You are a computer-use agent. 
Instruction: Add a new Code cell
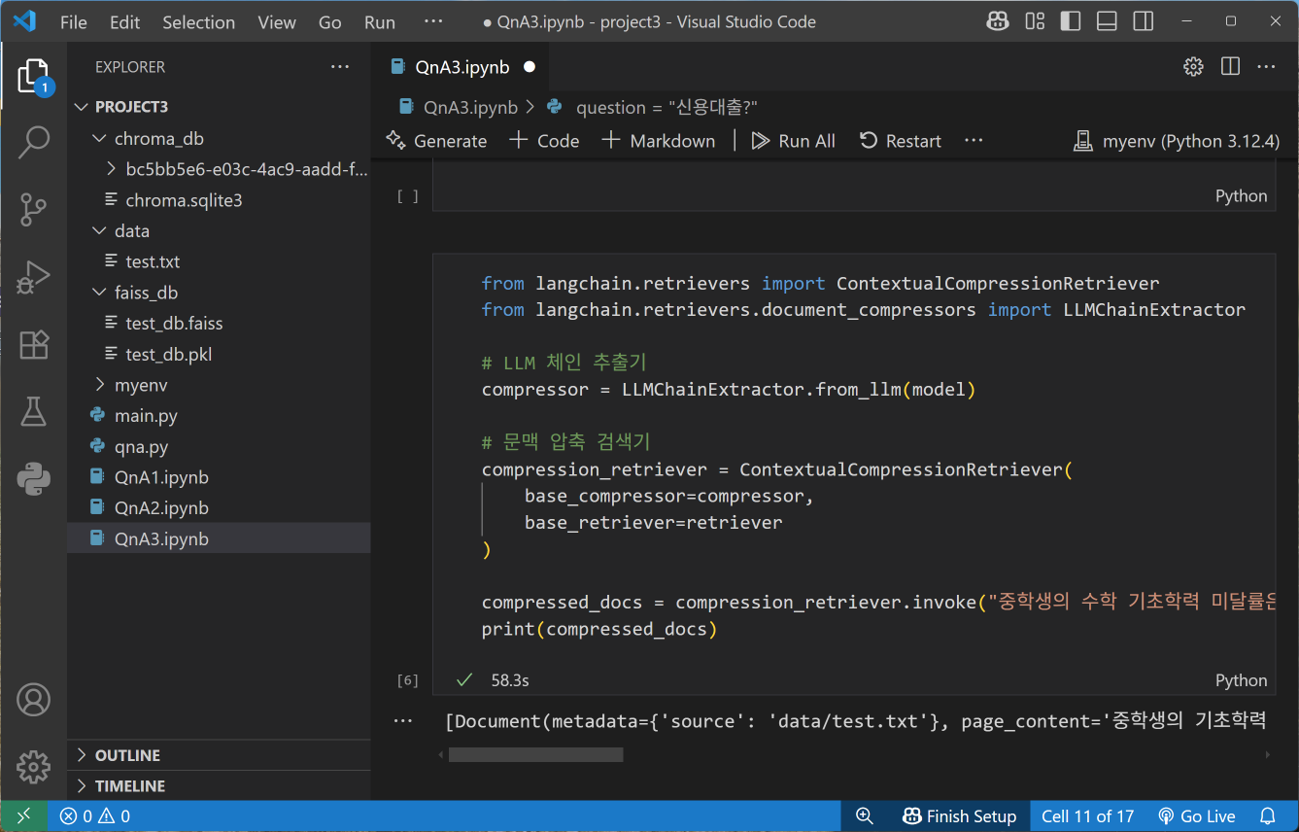544,141
